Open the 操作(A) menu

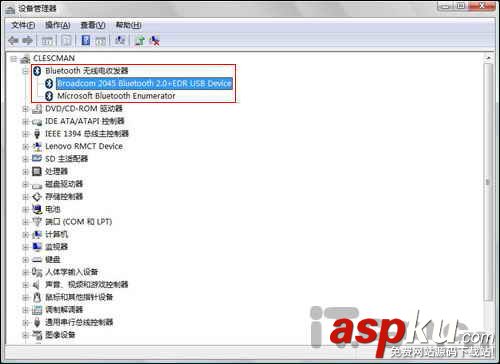coord(58,25)
